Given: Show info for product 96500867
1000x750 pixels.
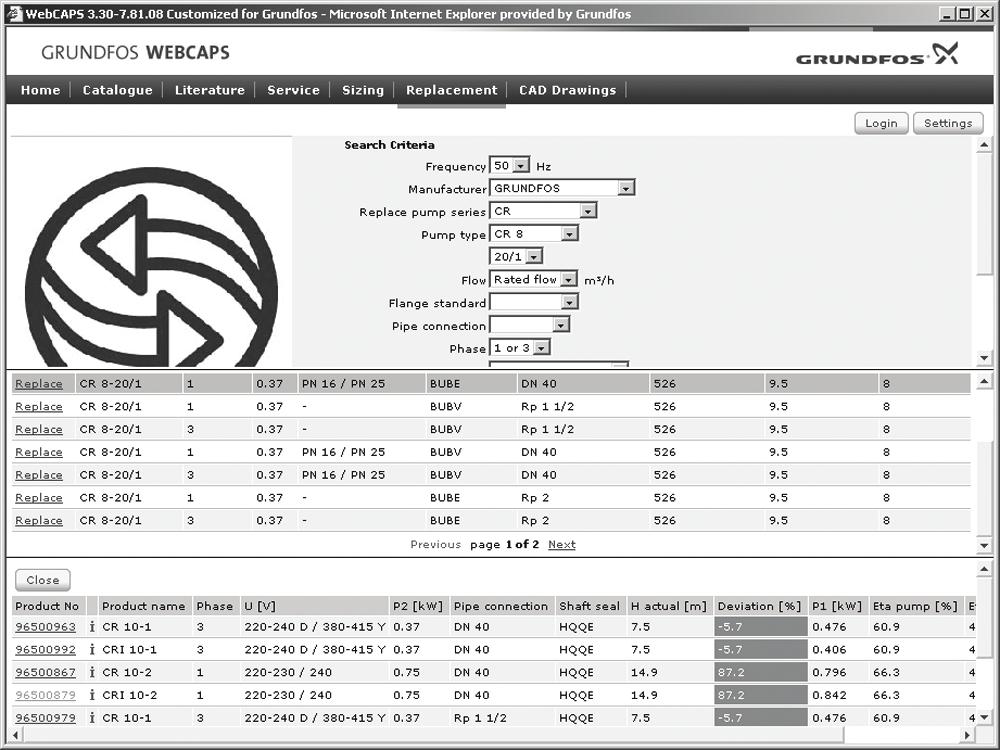Looking at the screenshot, I should 92,672.
